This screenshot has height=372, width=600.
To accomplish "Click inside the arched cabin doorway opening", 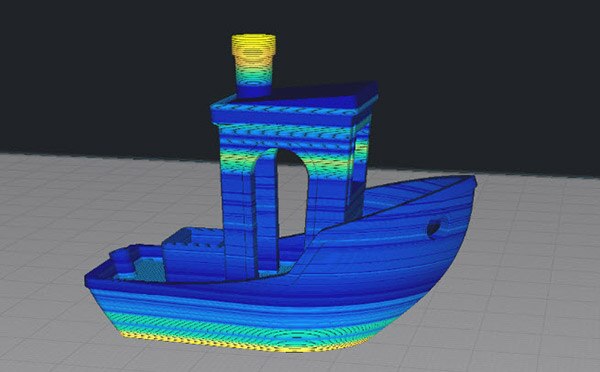I will (293, 191).
